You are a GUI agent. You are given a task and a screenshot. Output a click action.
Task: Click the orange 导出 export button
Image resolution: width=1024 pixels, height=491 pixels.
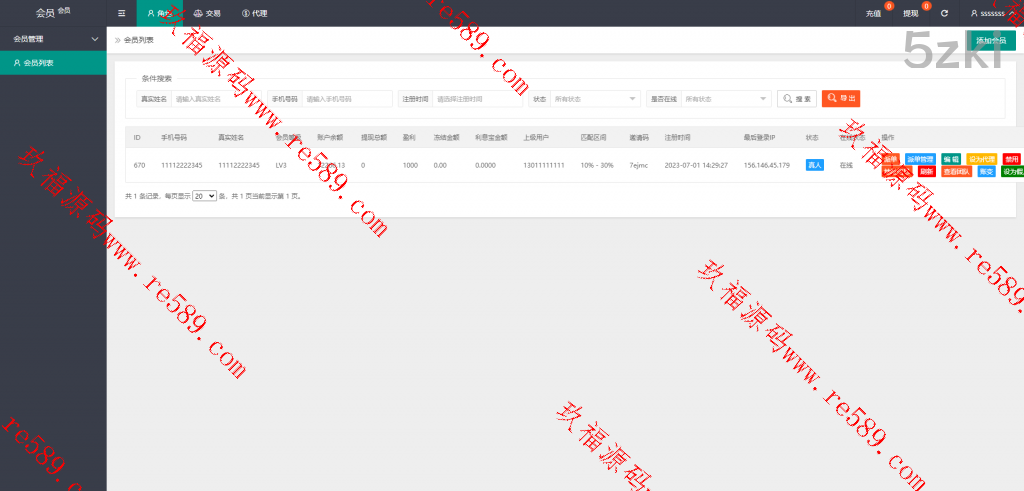(840, 99)
